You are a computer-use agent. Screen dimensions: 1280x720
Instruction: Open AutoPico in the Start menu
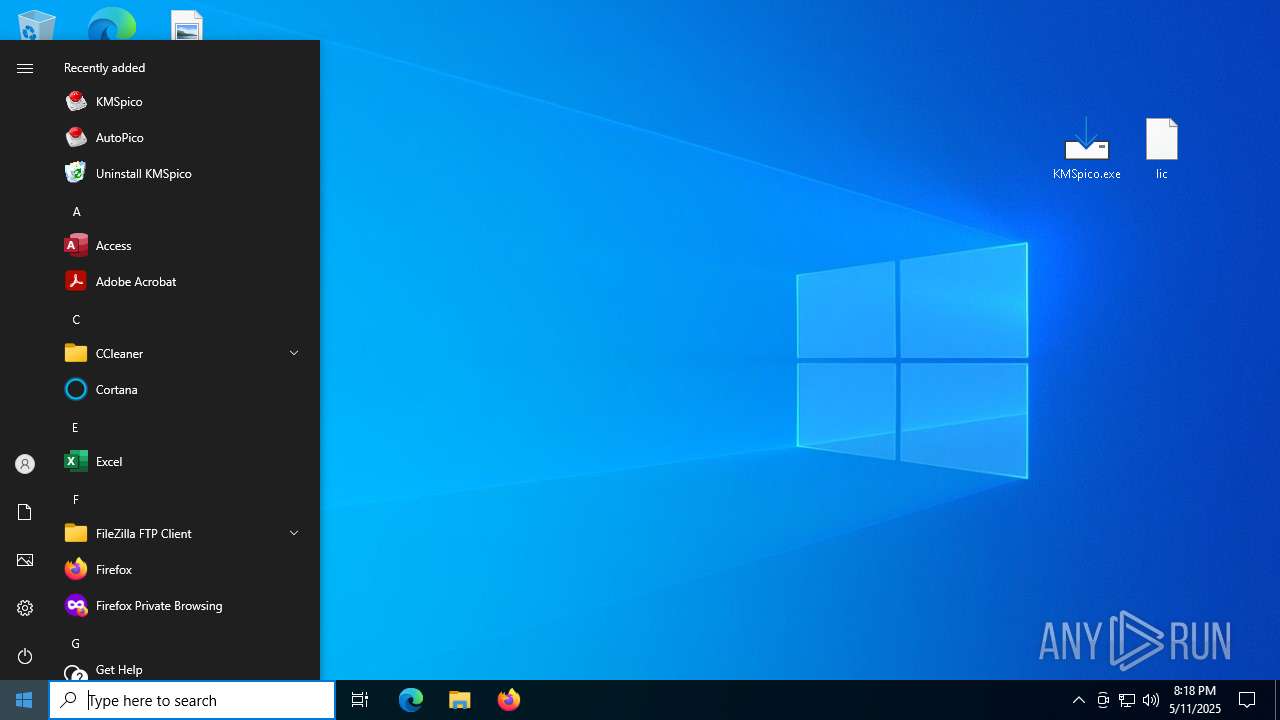183,138
